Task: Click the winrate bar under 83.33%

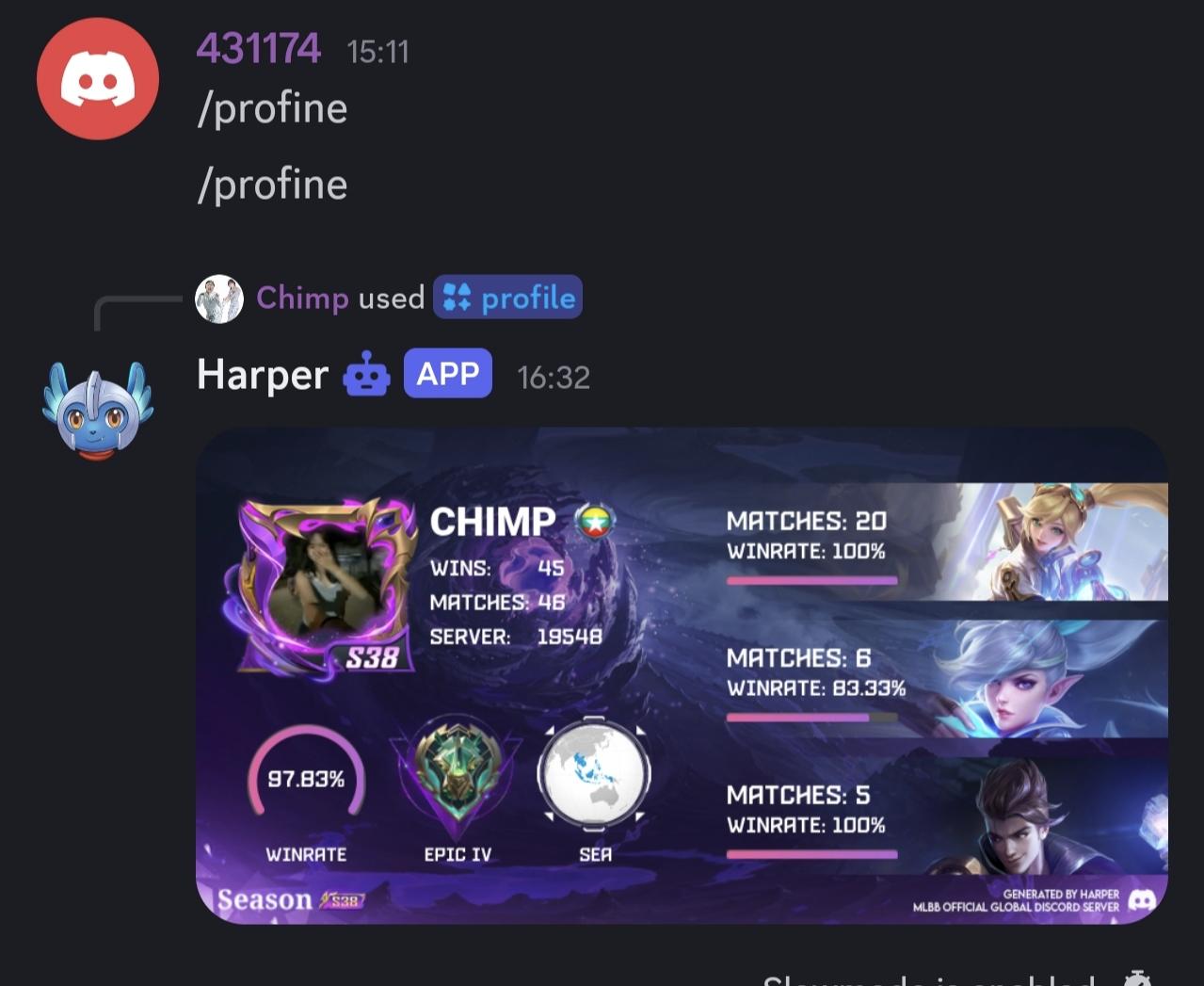Action: (x=812, y=718)
